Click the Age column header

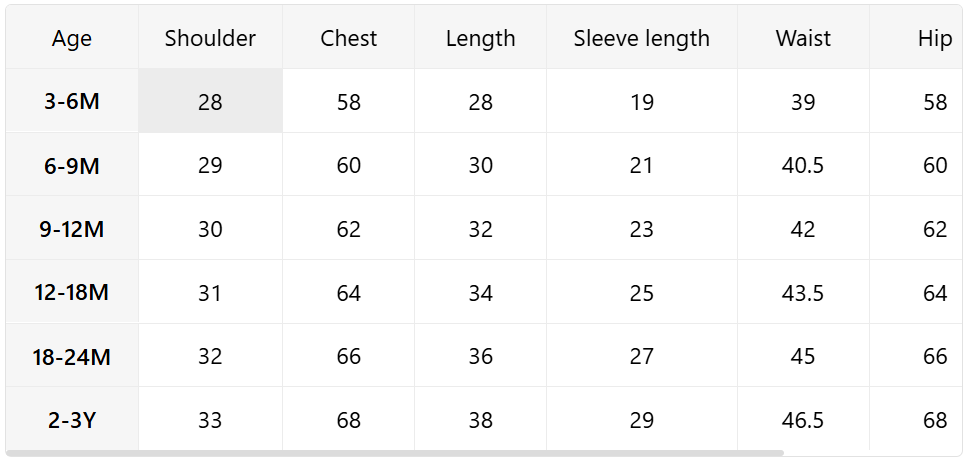coord(72,37)
